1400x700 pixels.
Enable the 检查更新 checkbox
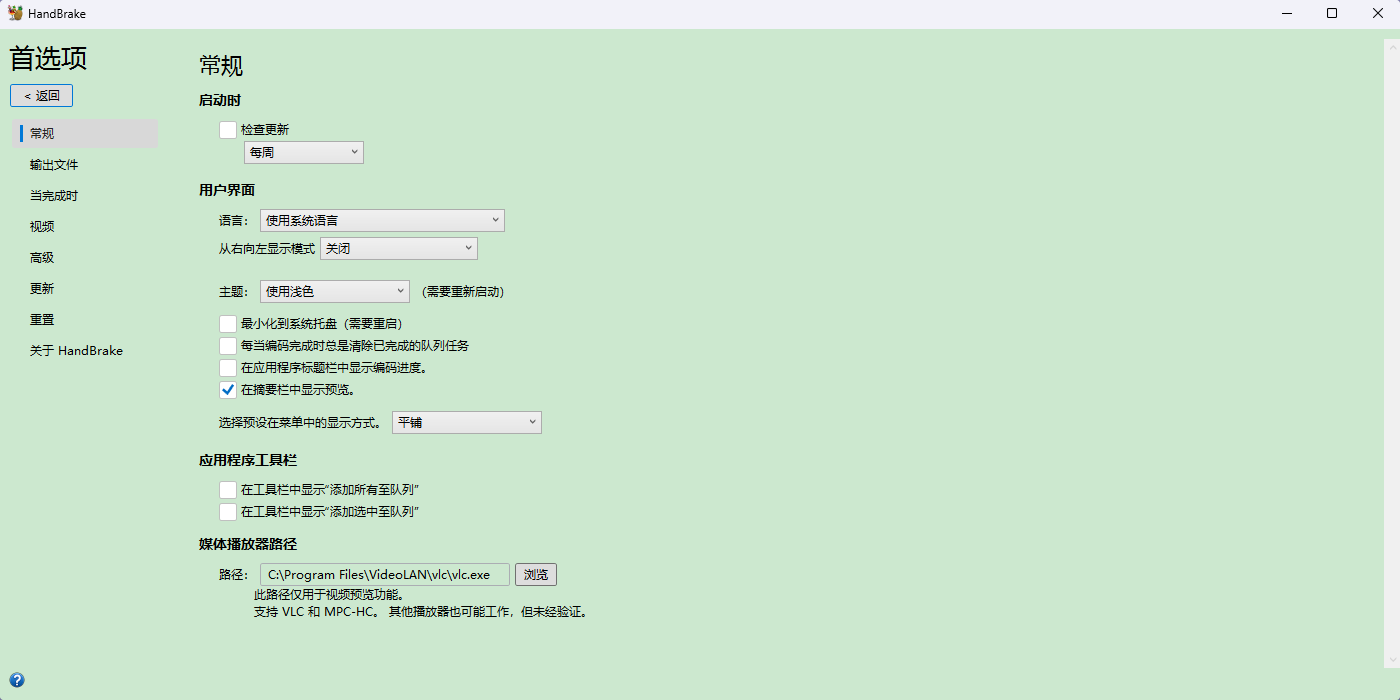pos(228,130)
